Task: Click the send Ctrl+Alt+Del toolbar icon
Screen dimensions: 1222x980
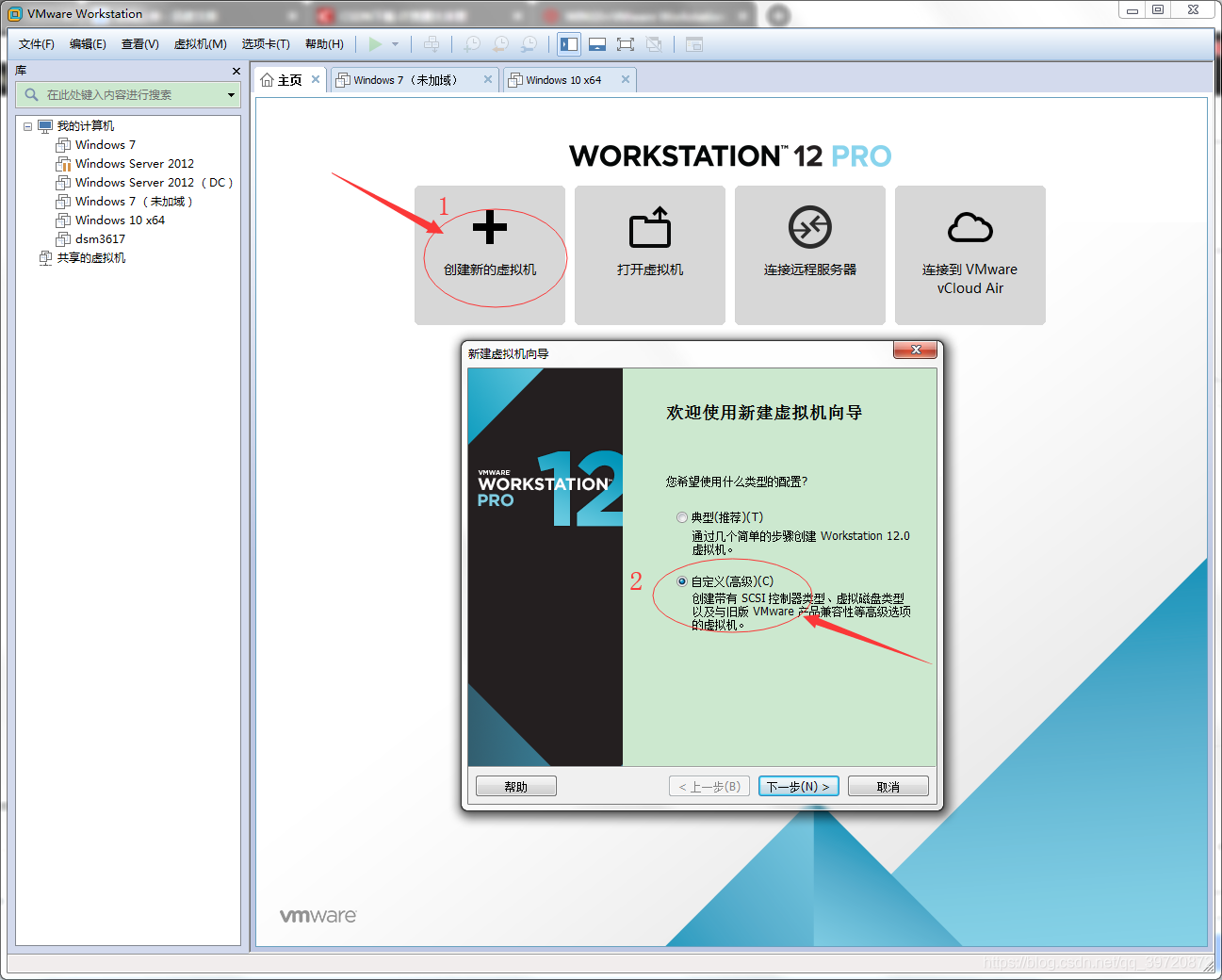Action: coord(432,44)
